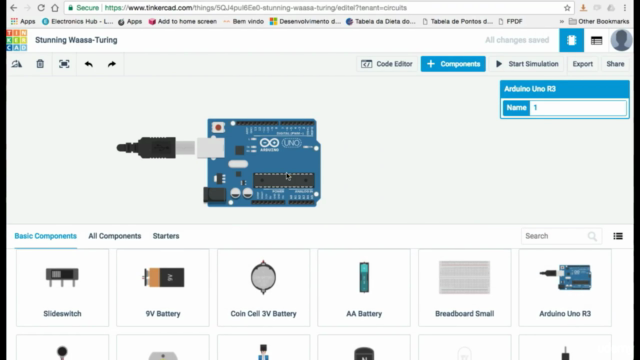The width and height of the screenshot is (640, 360).
Task: Click the download extension icon
Action: 583,8
